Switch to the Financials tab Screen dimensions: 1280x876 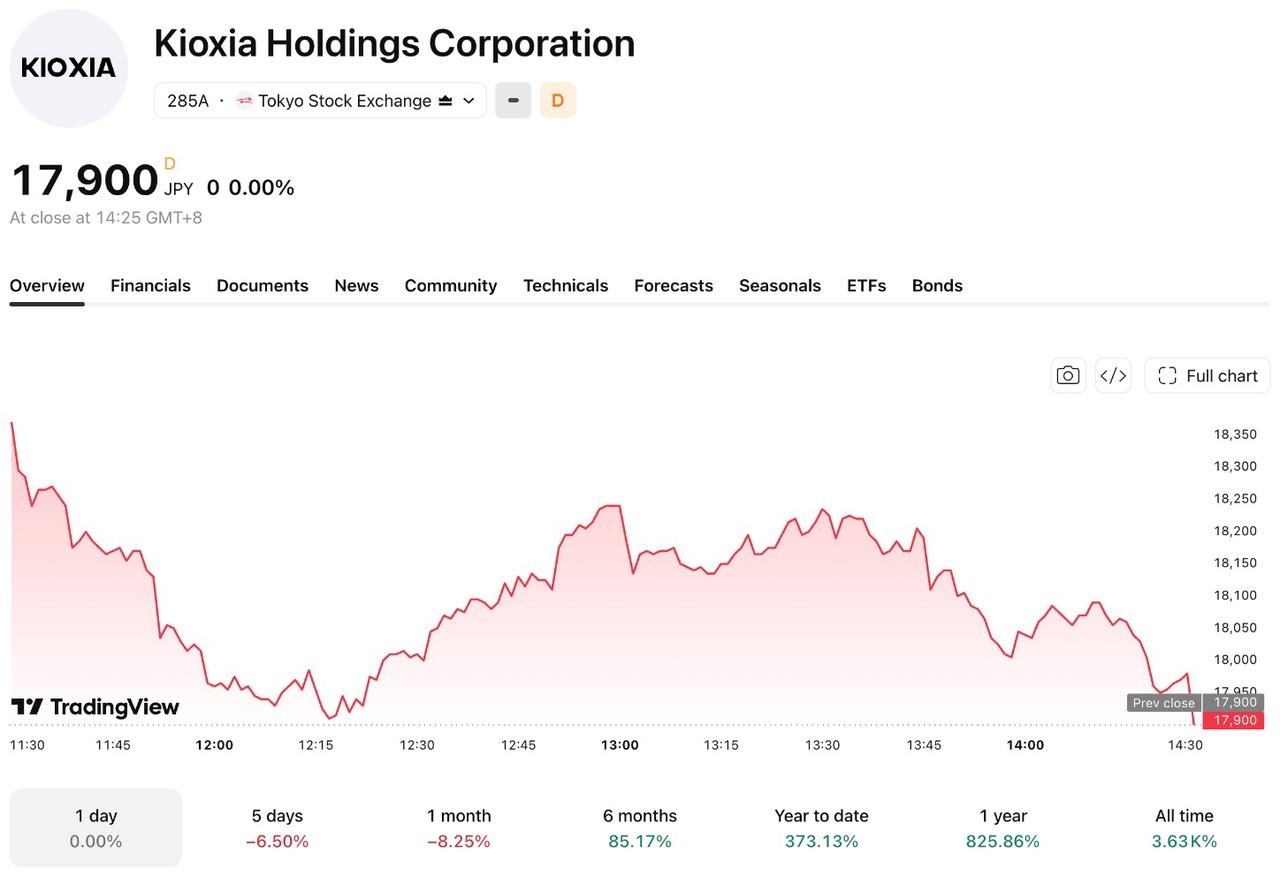point(150,285)
